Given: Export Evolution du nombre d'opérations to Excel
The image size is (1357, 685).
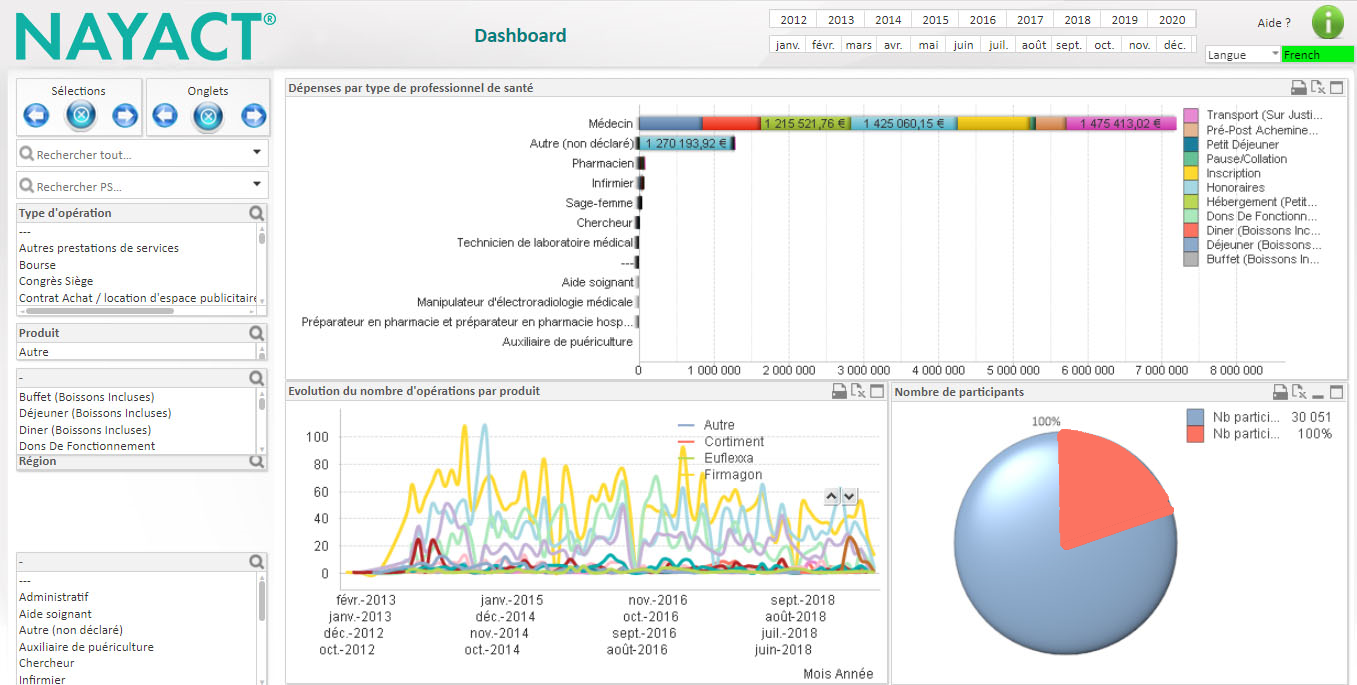Looking at the screenshot, I should click(x=859, y=391).
